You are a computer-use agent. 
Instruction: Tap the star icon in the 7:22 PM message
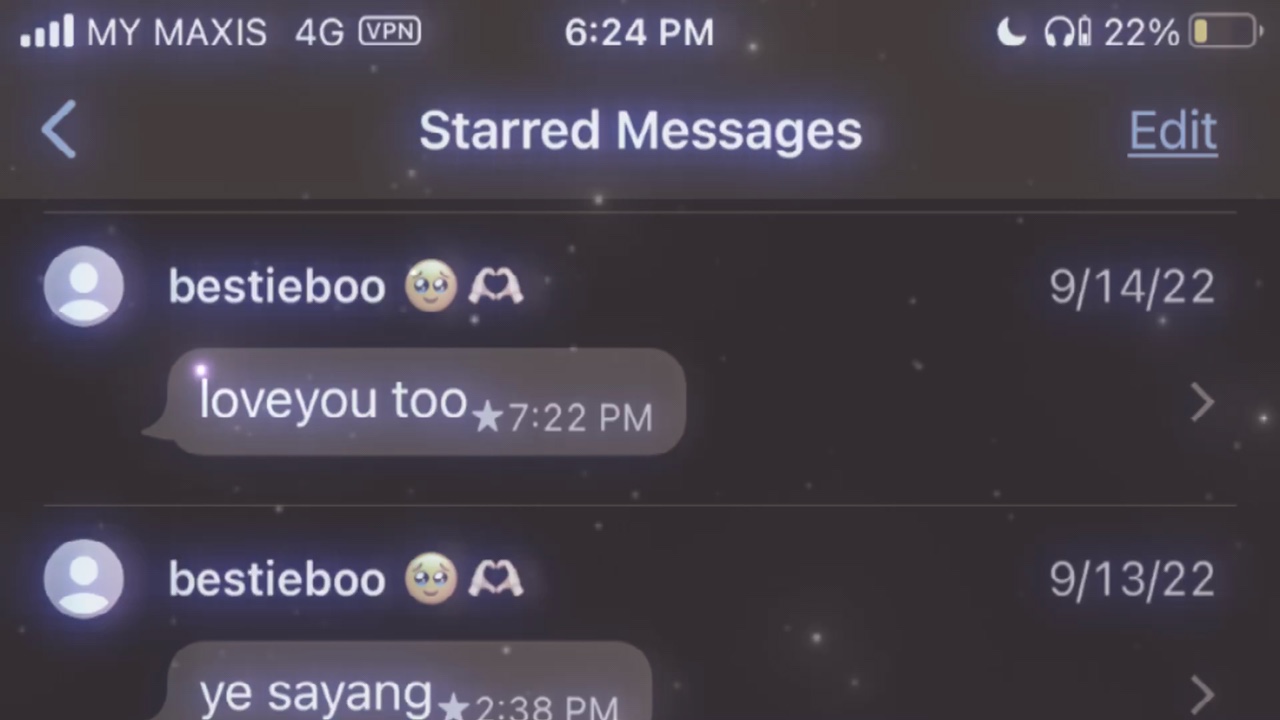(x=487, y=417)
